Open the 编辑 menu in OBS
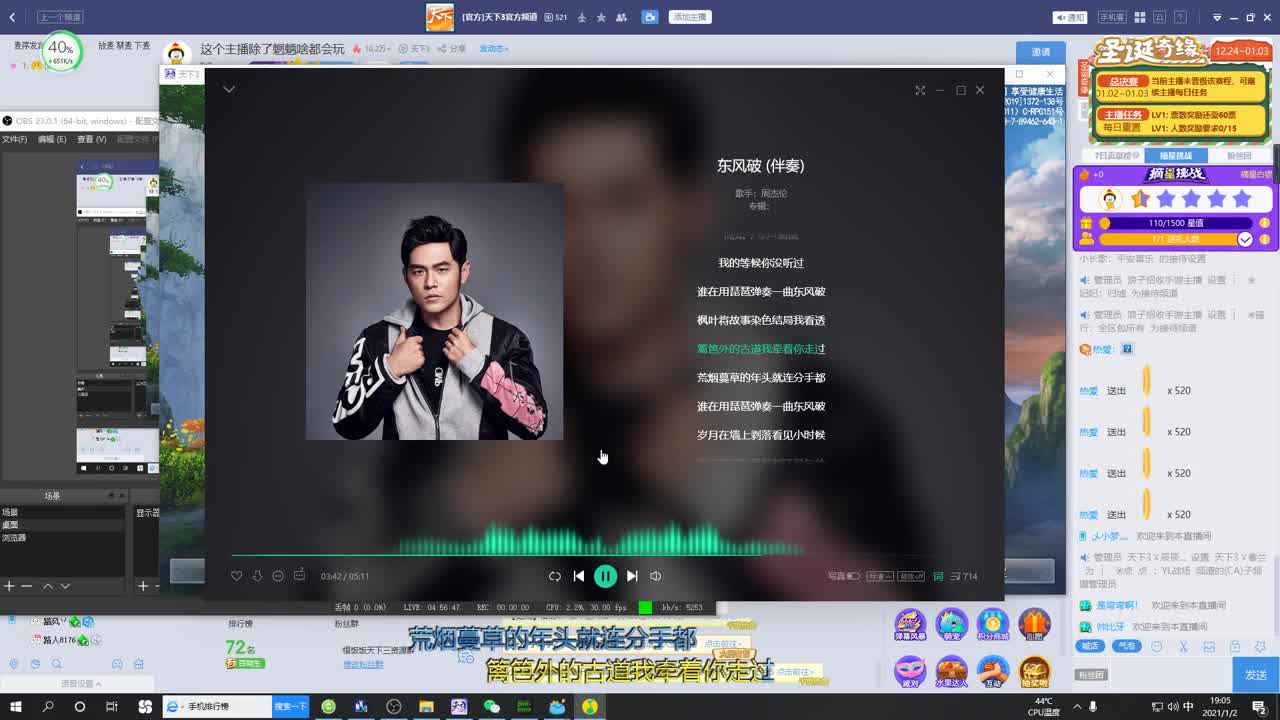Image resolution: width=1280 pixels, height=720 pixels. pos(52,139)
